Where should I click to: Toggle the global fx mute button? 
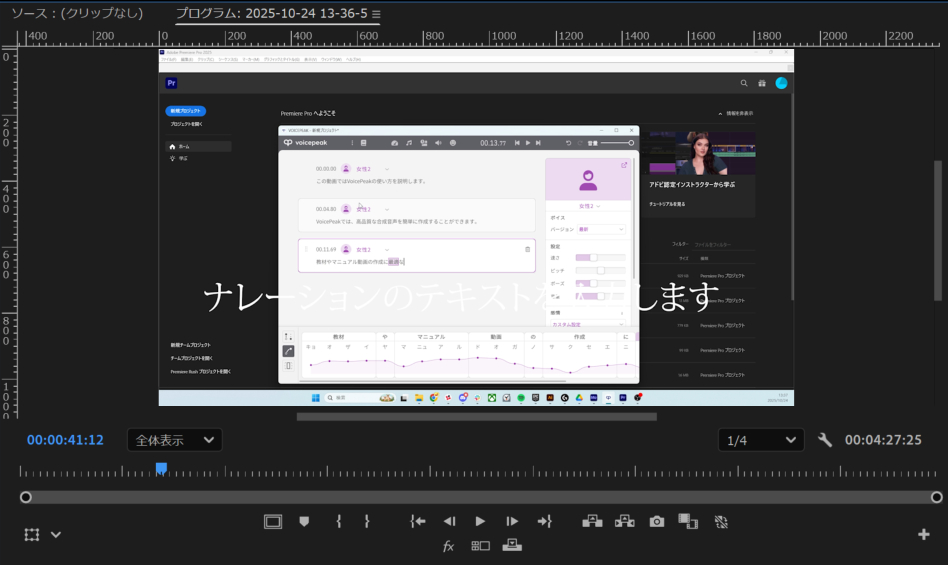click(x=449, y=546)
